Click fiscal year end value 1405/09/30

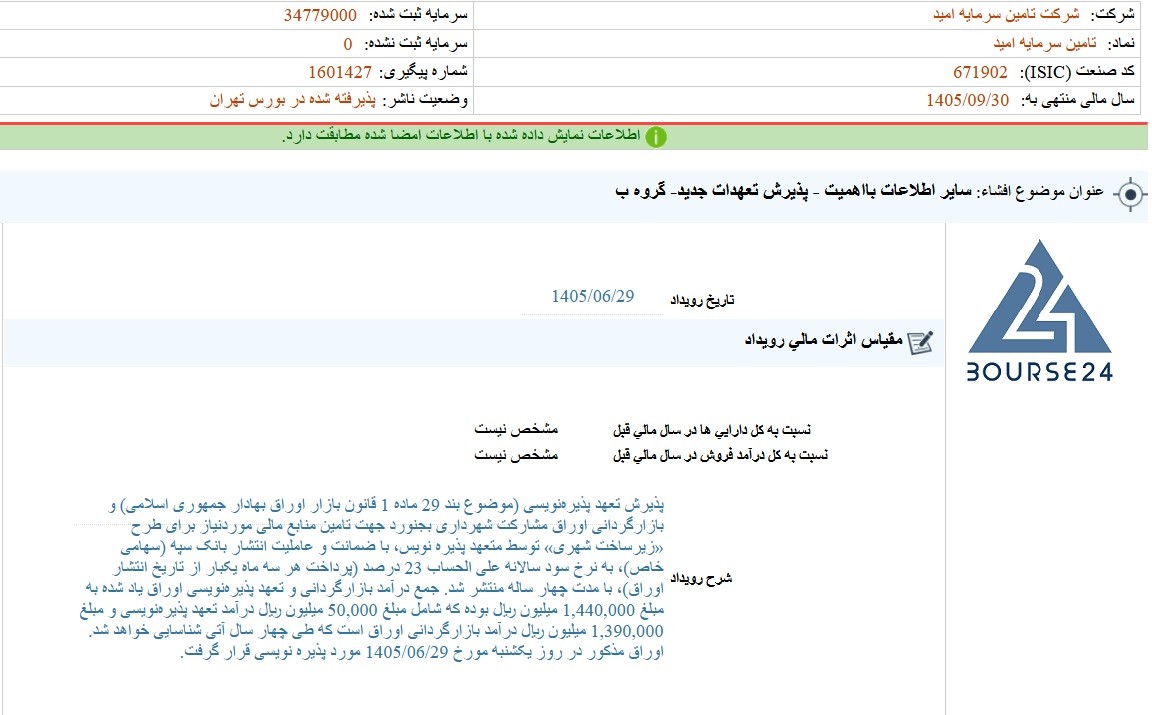967,101
